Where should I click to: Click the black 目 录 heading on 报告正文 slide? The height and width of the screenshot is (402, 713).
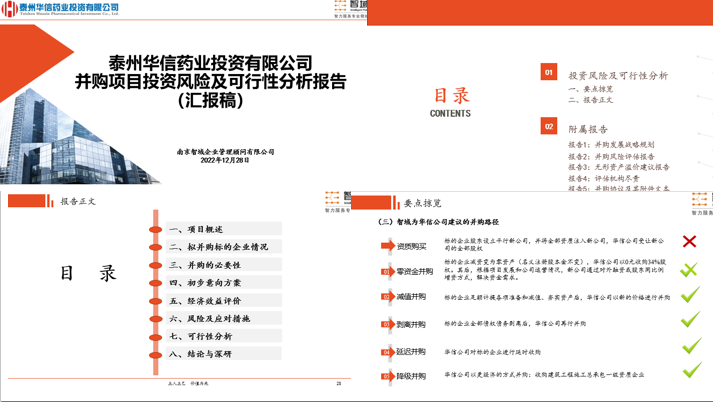[x=89, y=273]
